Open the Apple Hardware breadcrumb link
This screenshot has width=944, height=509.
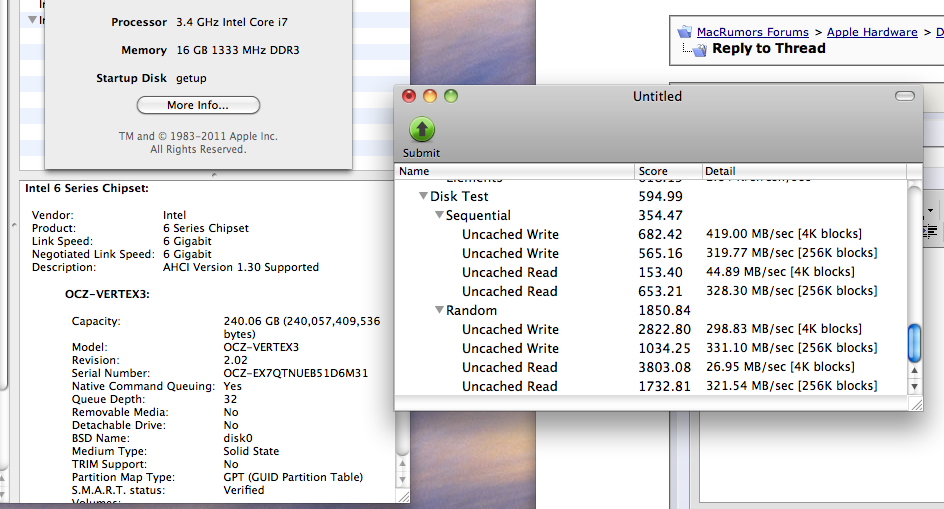coord(872,32)
